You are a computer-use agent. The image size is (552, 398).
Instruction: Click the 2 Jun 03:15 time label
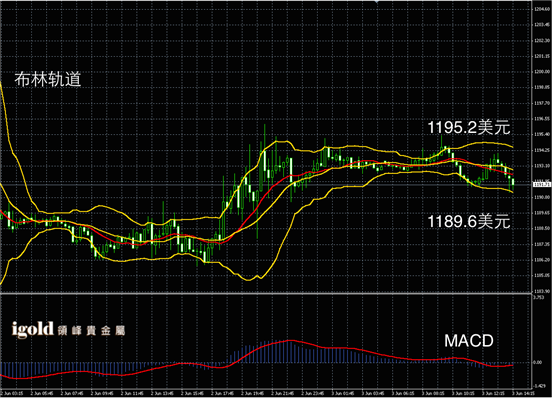tap(12, 393)
